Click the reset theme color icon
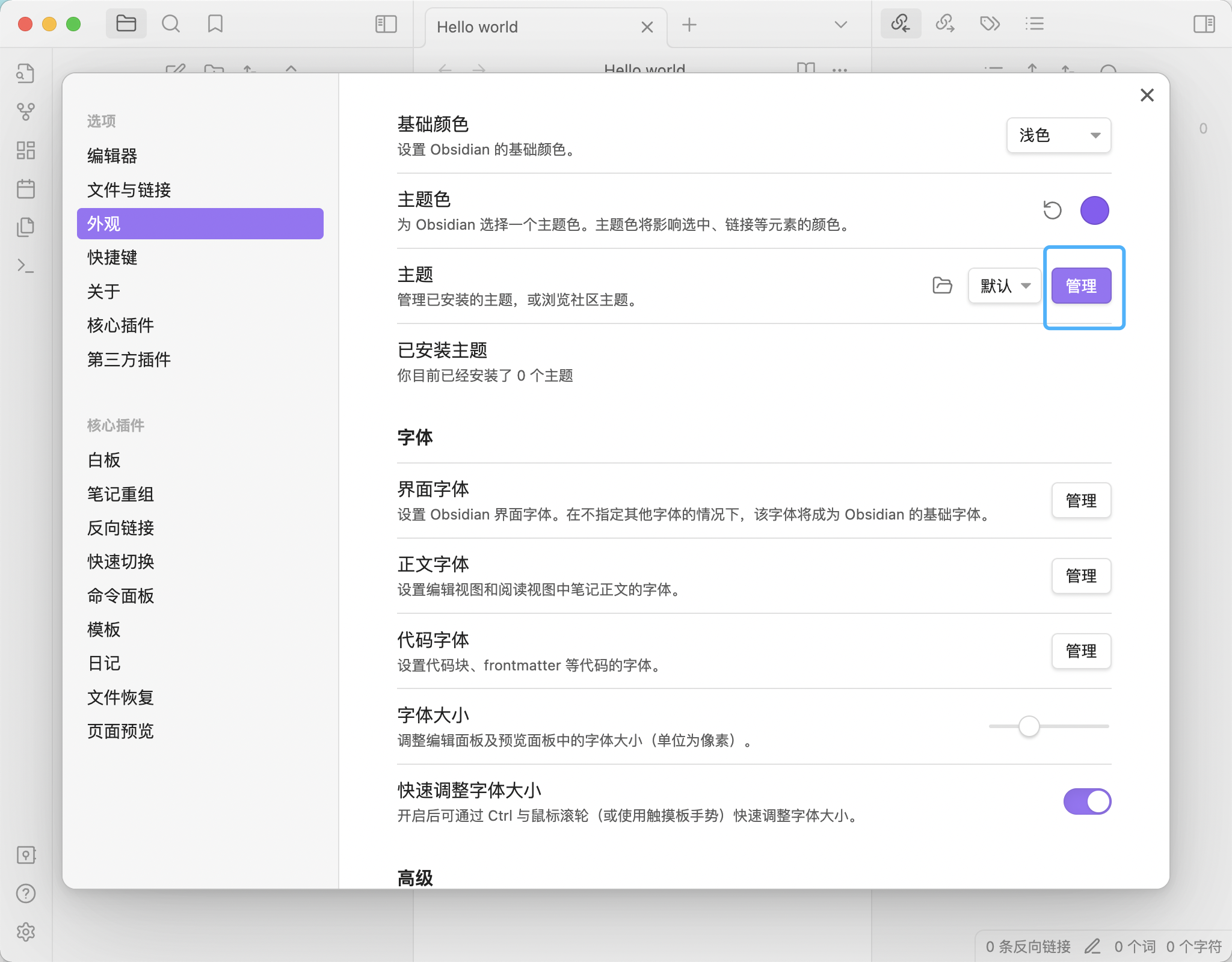1232x962 pixels. [1052, 210]
